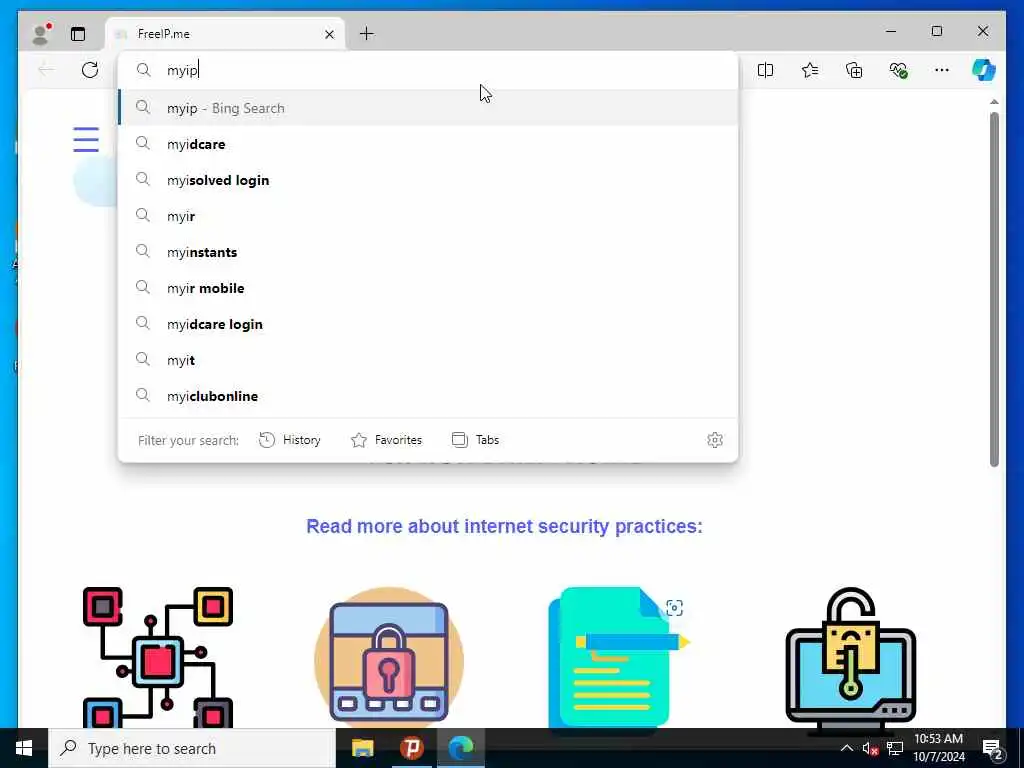Click the taskbar search box
Screen dimensions: 1024x768
192,748
